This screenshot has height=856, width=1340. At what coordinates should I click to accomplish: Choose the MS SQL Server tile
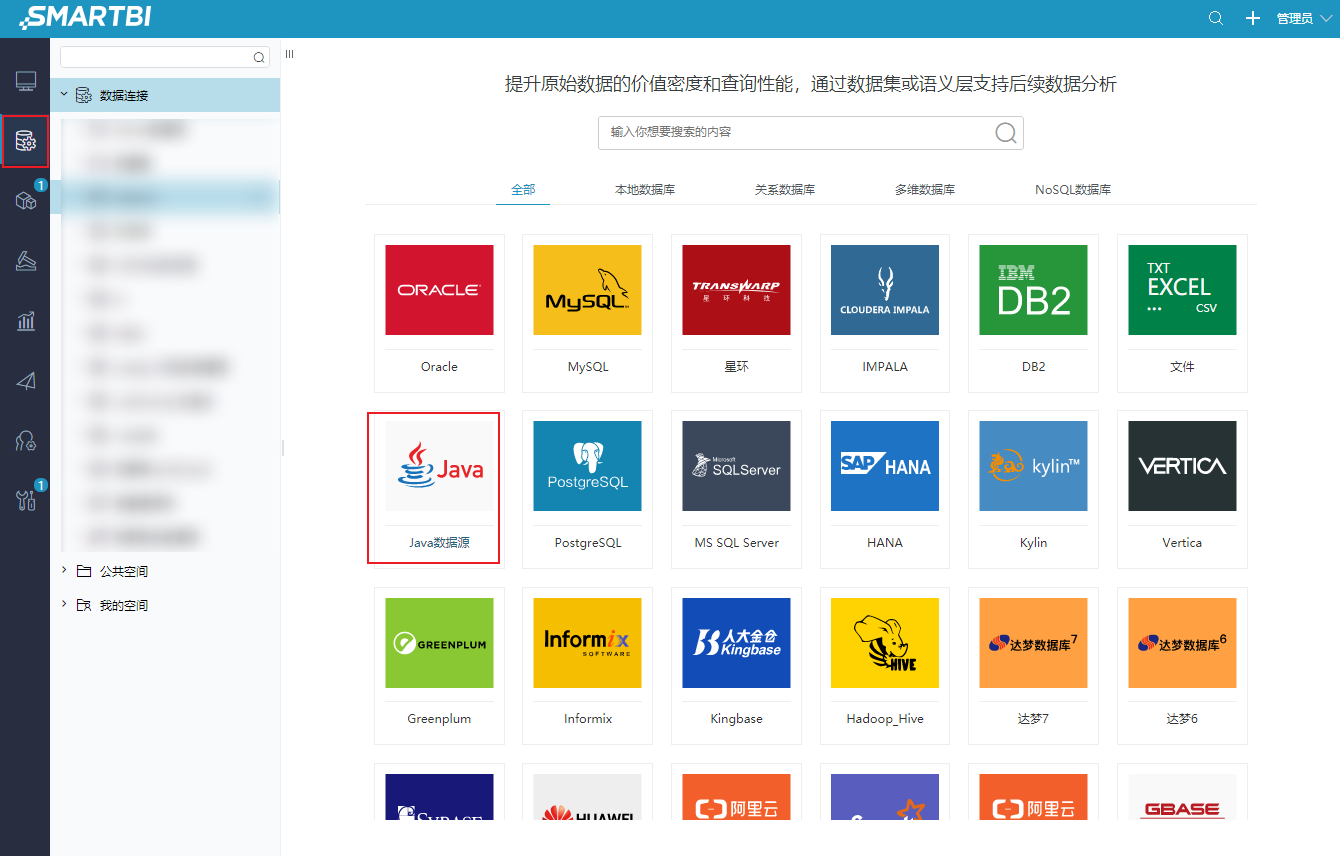tap(736, 489)
